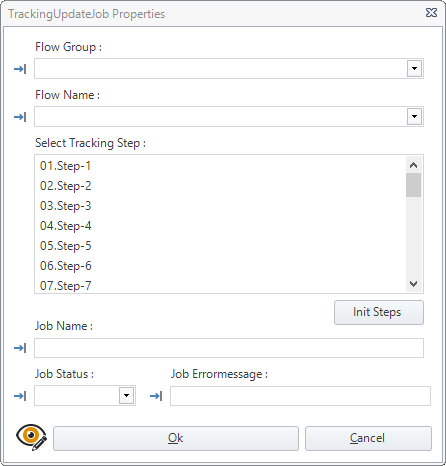Viewport: 446px width, 466px height.
Task: Click the arrow icon beside Job Status
Action: (x=20, y=396)
